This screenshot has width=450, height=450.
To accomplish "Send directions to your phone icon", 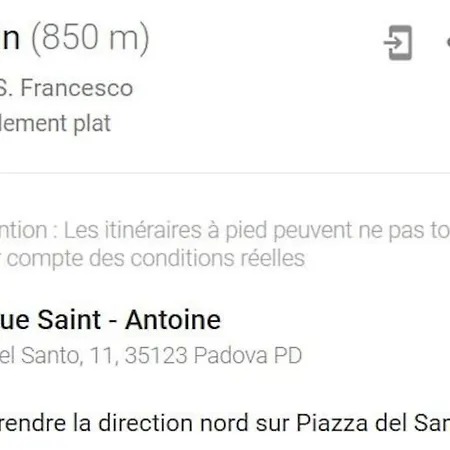I will click(398, 43).
